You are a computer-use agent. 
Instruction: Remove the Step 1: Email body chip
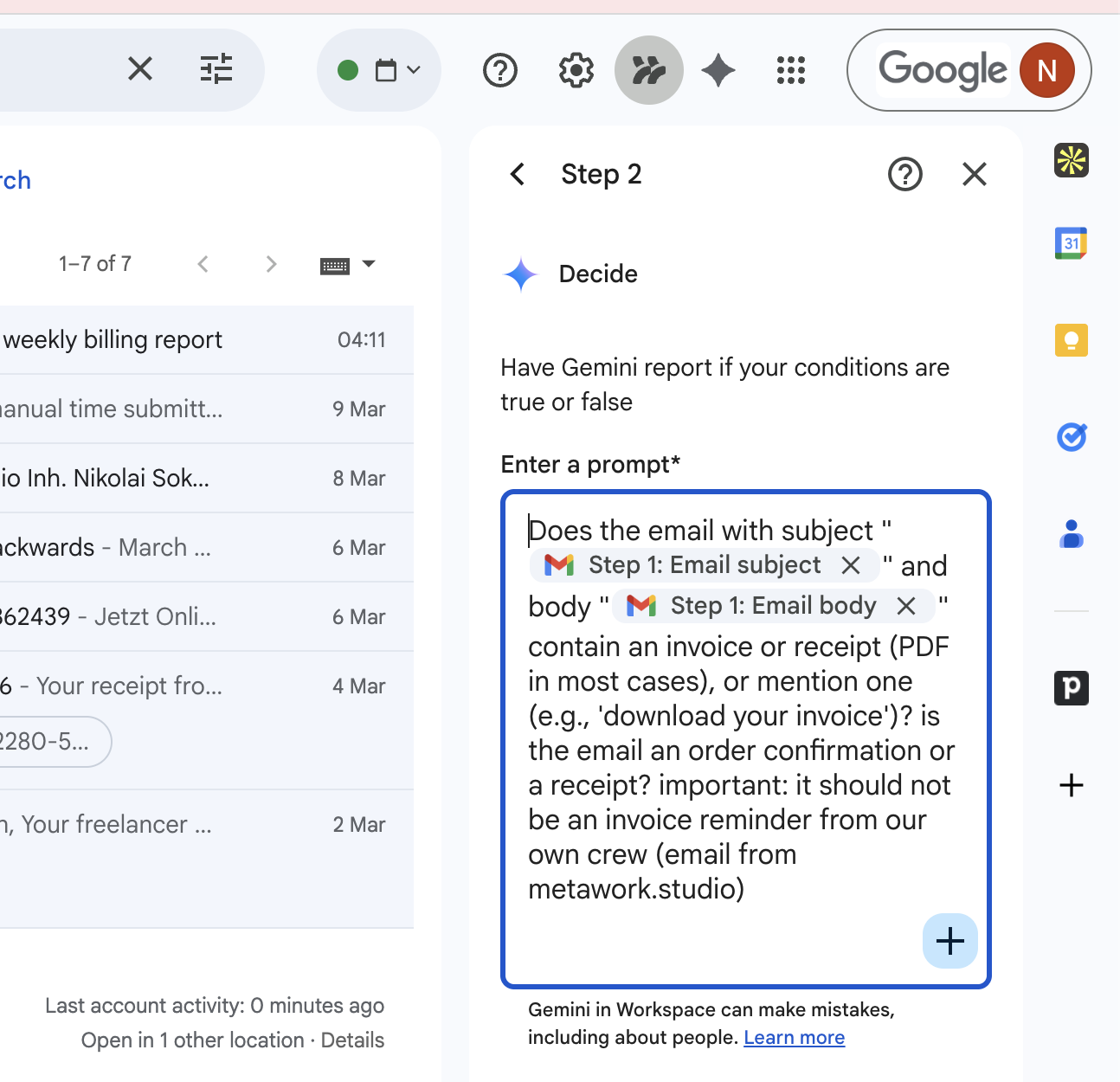(x=906, y=606)
